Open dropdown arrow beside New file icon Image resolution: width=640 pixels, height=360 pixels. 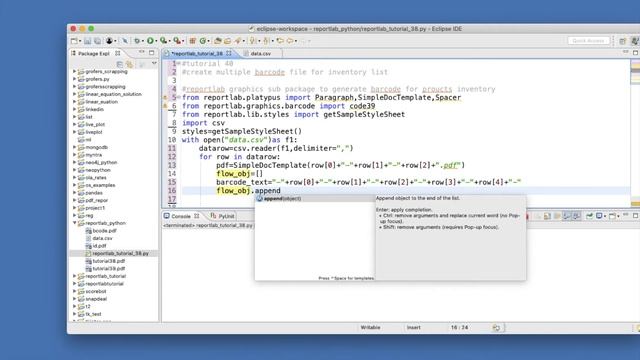(x=80, y=41)
